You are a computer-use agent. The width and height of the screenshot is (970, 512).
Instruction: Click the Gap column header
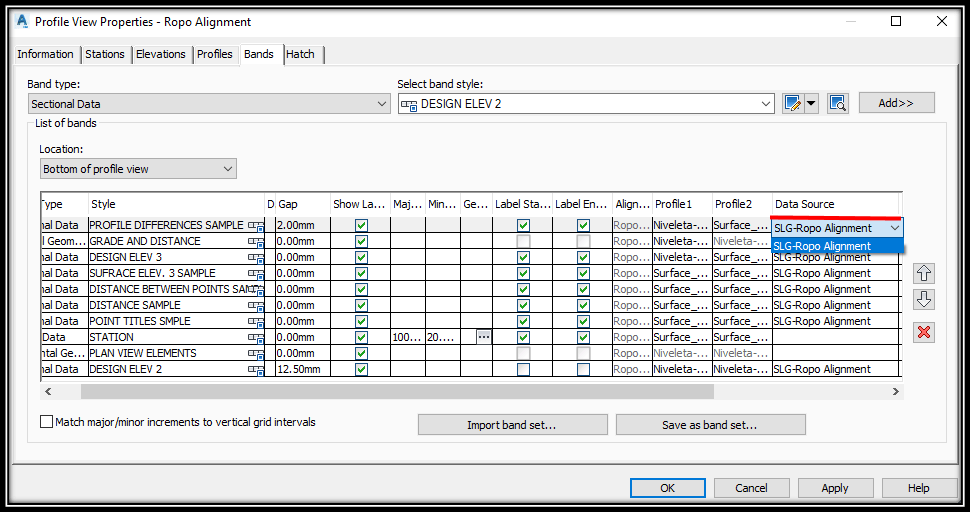tap(302, 204)
